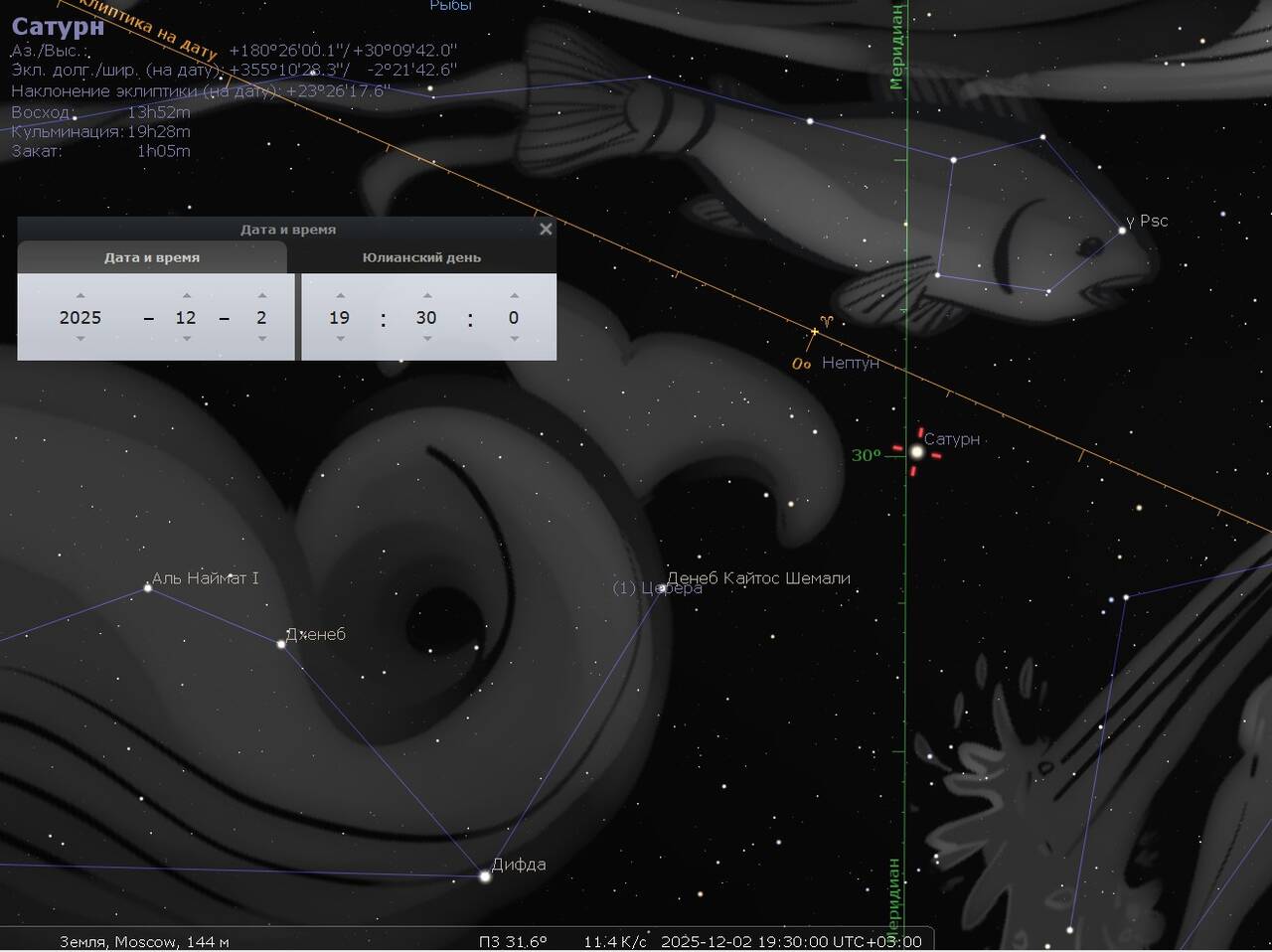Decrease the year value with down arrow

coord(80,339)
